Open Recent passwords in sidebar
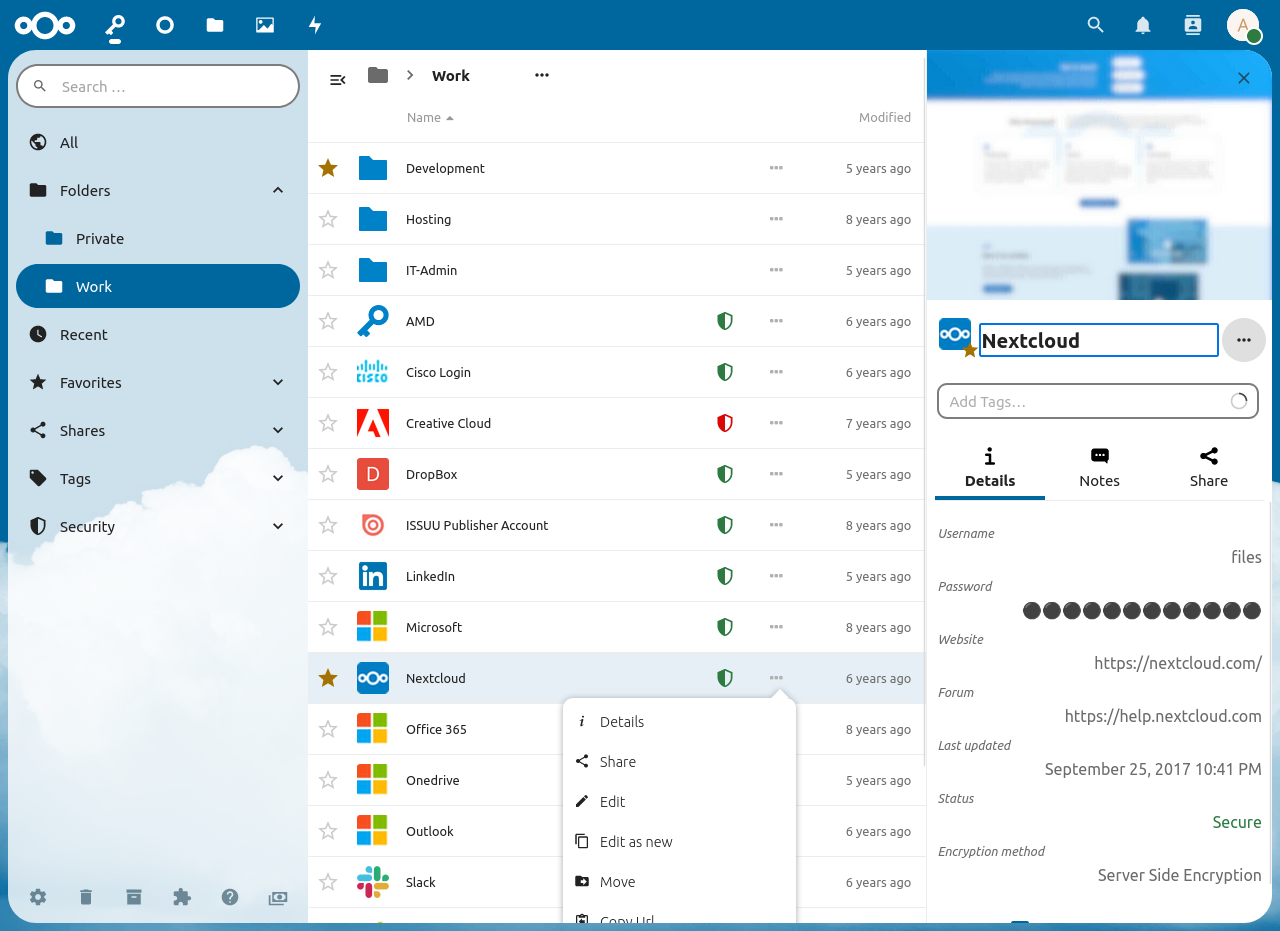The image size is (1280, 931). [158, 334]
